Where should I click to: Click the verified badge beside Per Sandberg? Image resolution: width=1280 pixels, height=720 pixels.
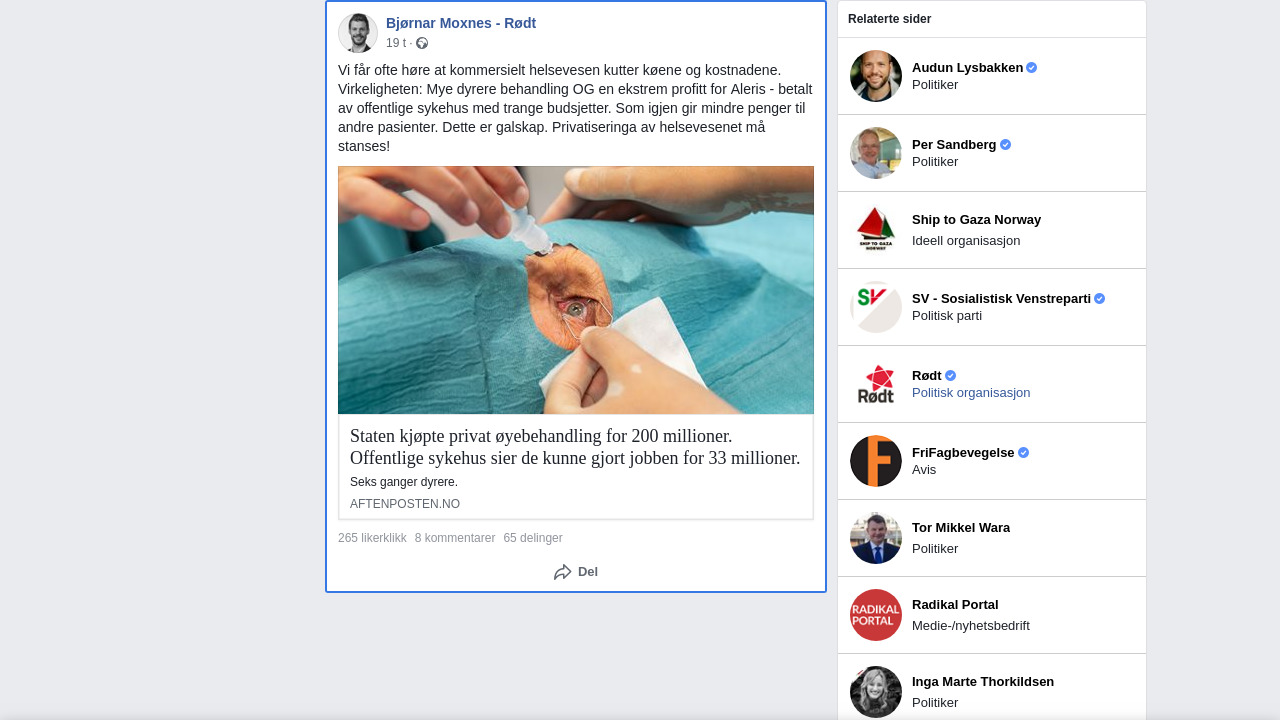coord(1005,145)
